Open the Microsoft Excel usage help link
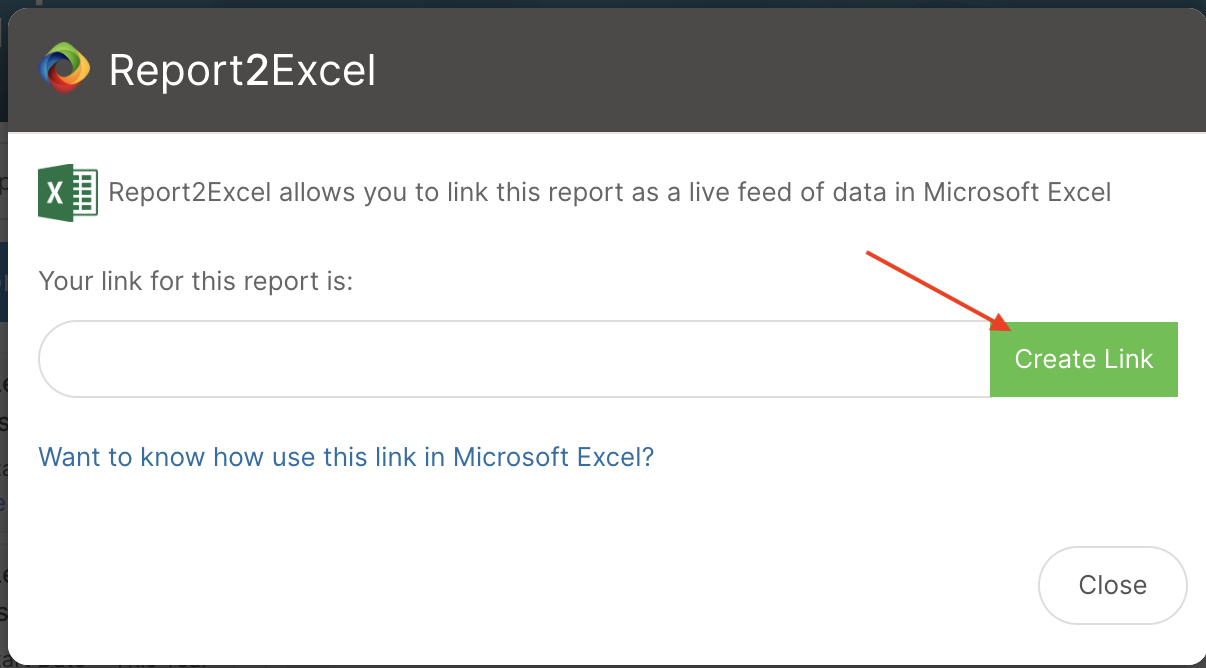 346,457
